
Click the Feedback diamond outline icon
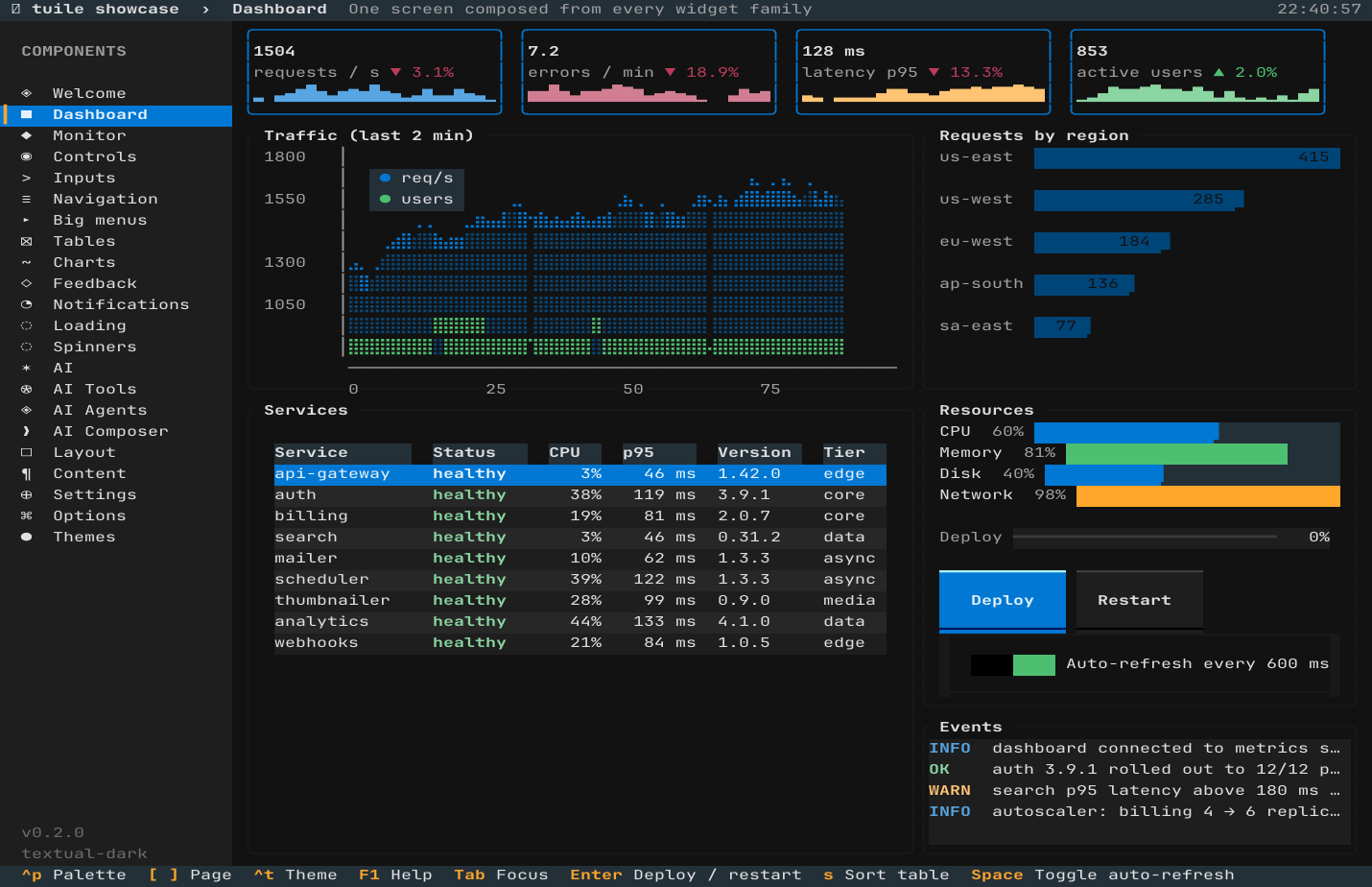pyautogui.click(x=27, y=283)
